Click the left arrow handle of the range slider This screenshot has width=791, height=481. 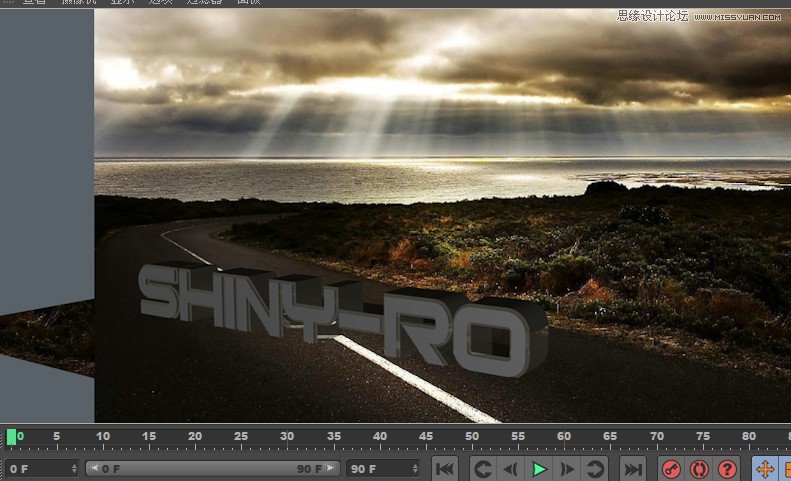click(x=94, y=468)
